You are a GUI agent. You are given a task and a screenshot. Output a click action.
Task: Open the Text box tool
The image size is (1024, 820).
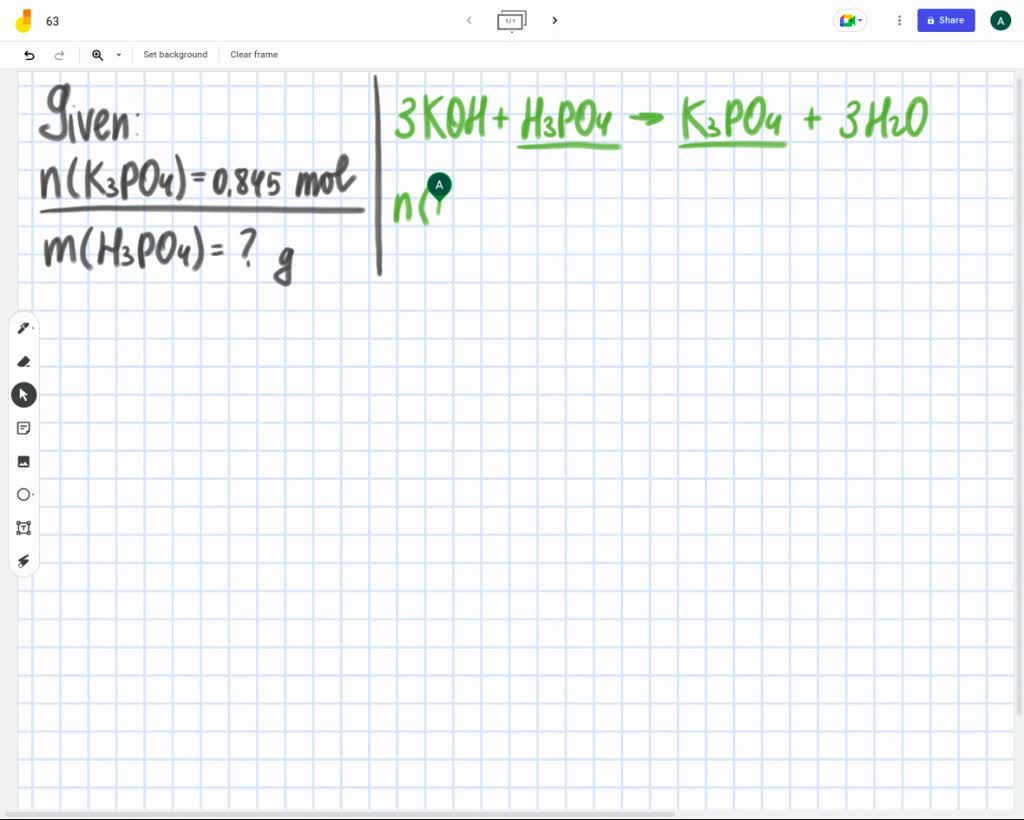coord(24,527)
